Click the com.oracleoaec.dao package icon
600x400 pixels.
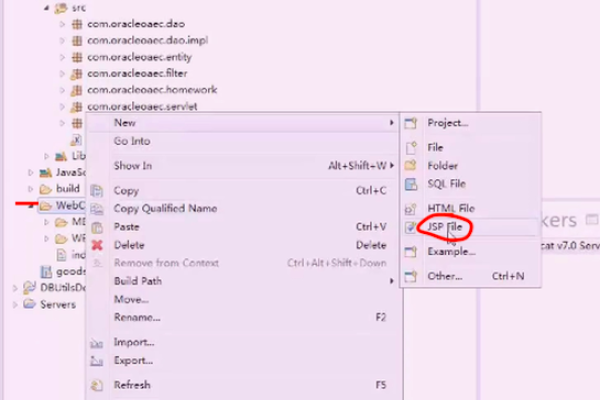coord(77,23)
